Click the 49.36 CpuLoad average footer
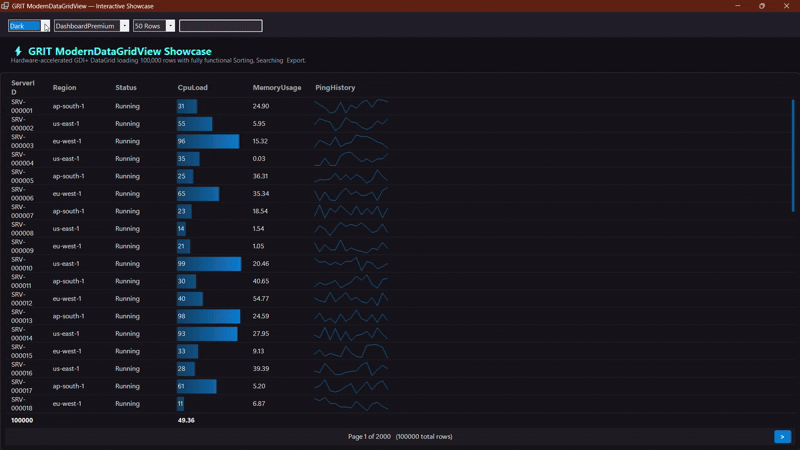800x450 pixels. [x=186, y=420]
